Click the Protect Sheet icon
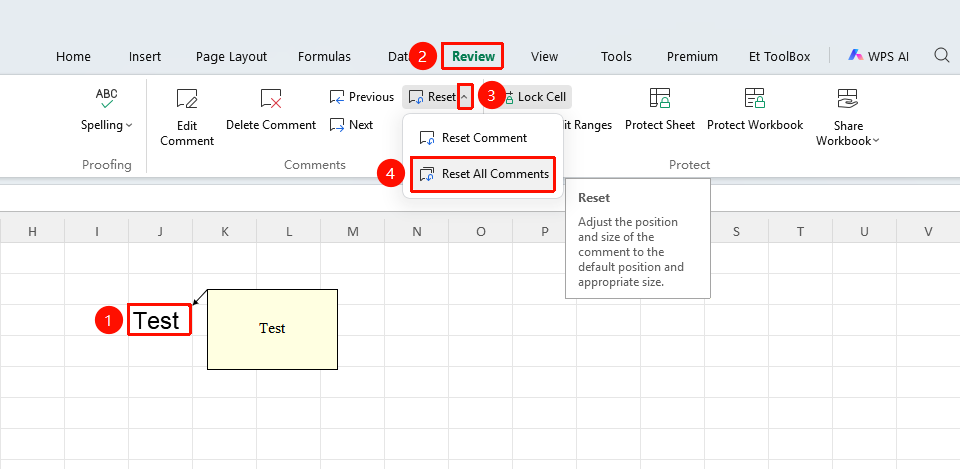960x469 pixels. pos(660,98)
